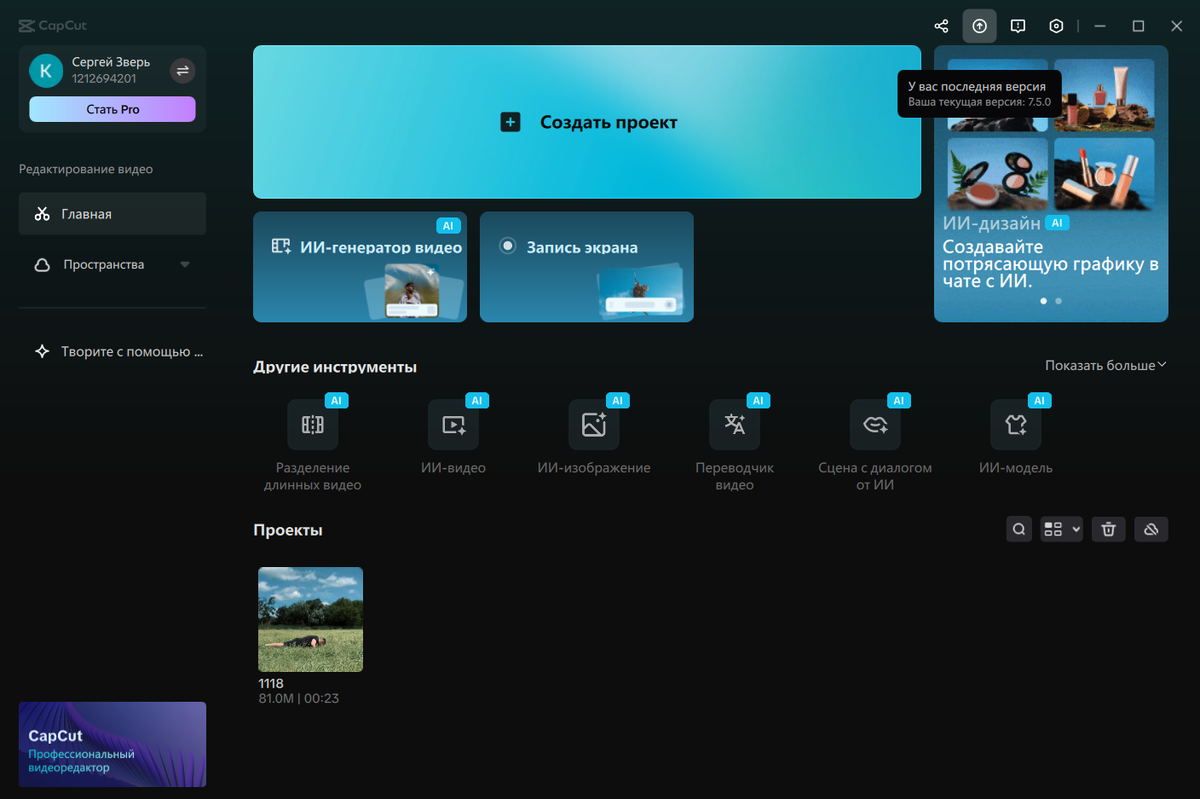Click the ИИ-генератор видео film icon
The height and width of the screenshot is (799, 1200).
pyautogui.click(x=281, y=246)
